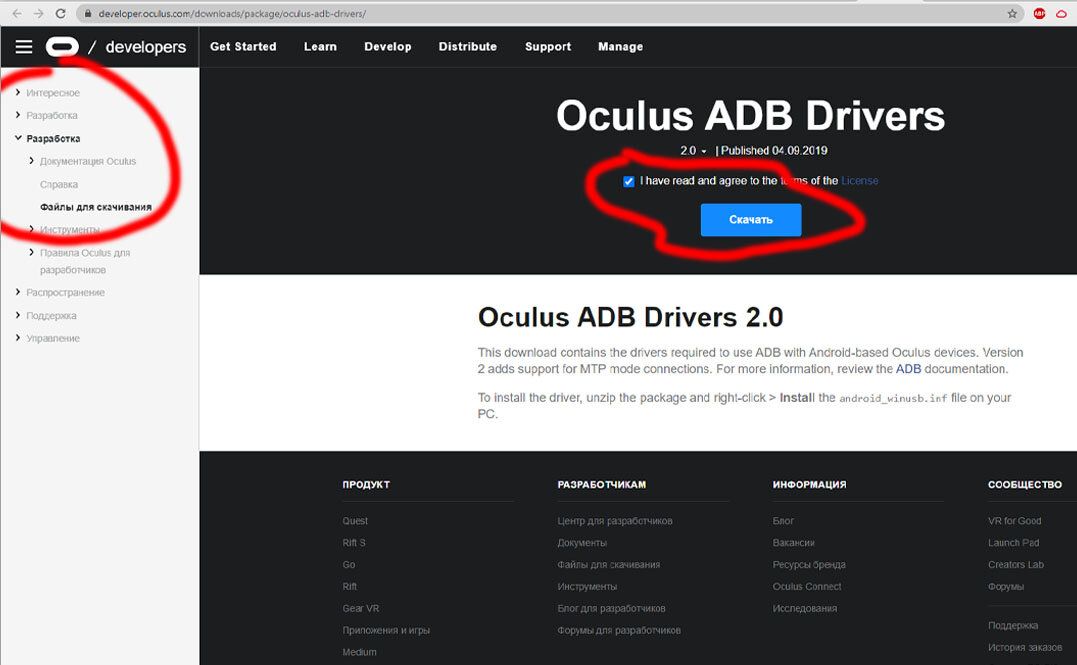Viewport: 1077px width, 665px height.
Task: Reload the page
Action: 60,13
